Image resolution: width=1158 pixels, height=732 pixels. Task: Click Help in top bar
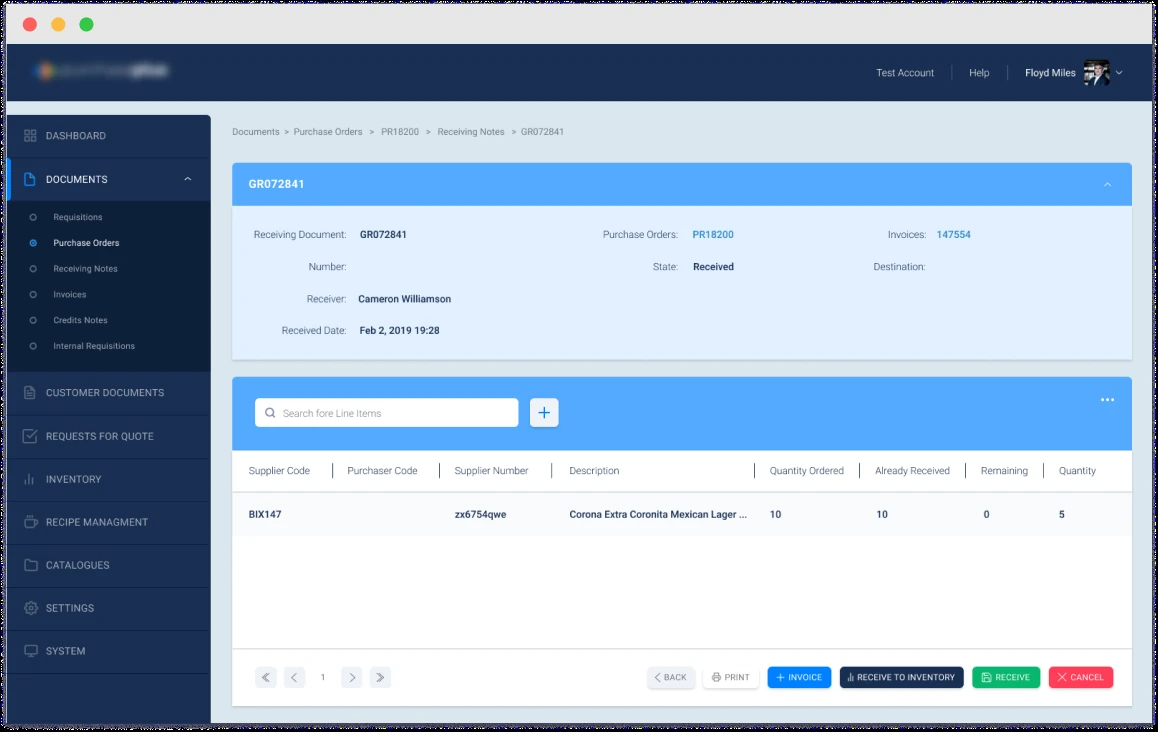(979, 73)
